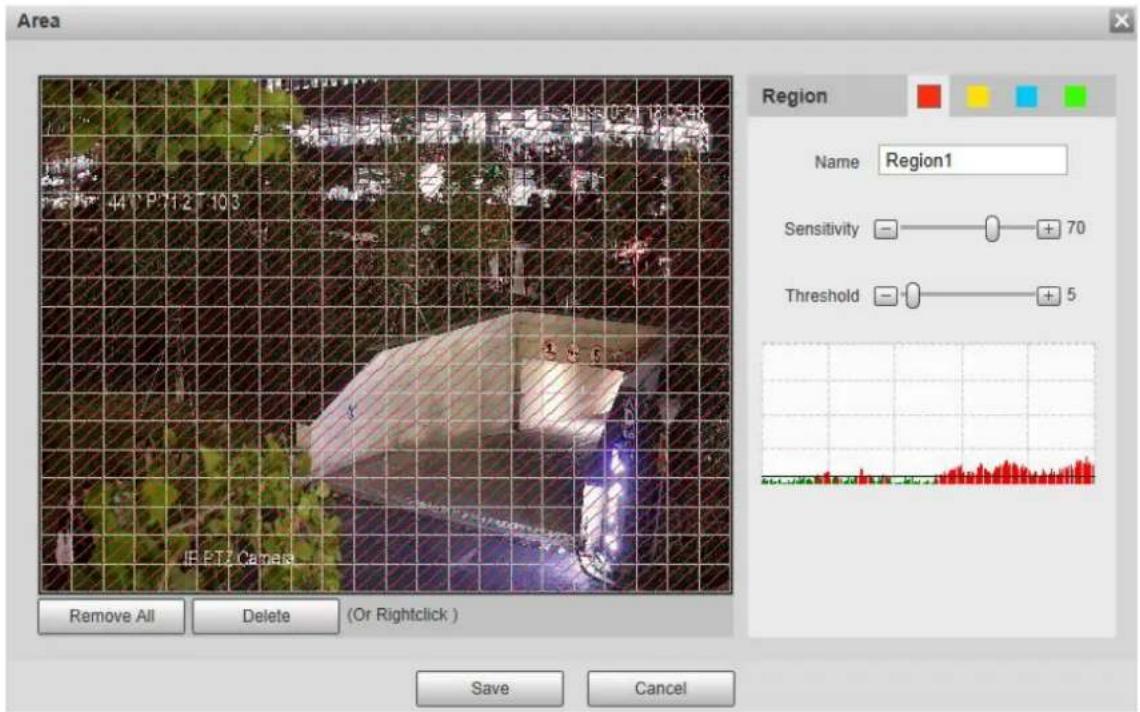Viewport: 1140px width, 712px height.
Task: Select the red region color swatch
Action: (x=928, y=96)
